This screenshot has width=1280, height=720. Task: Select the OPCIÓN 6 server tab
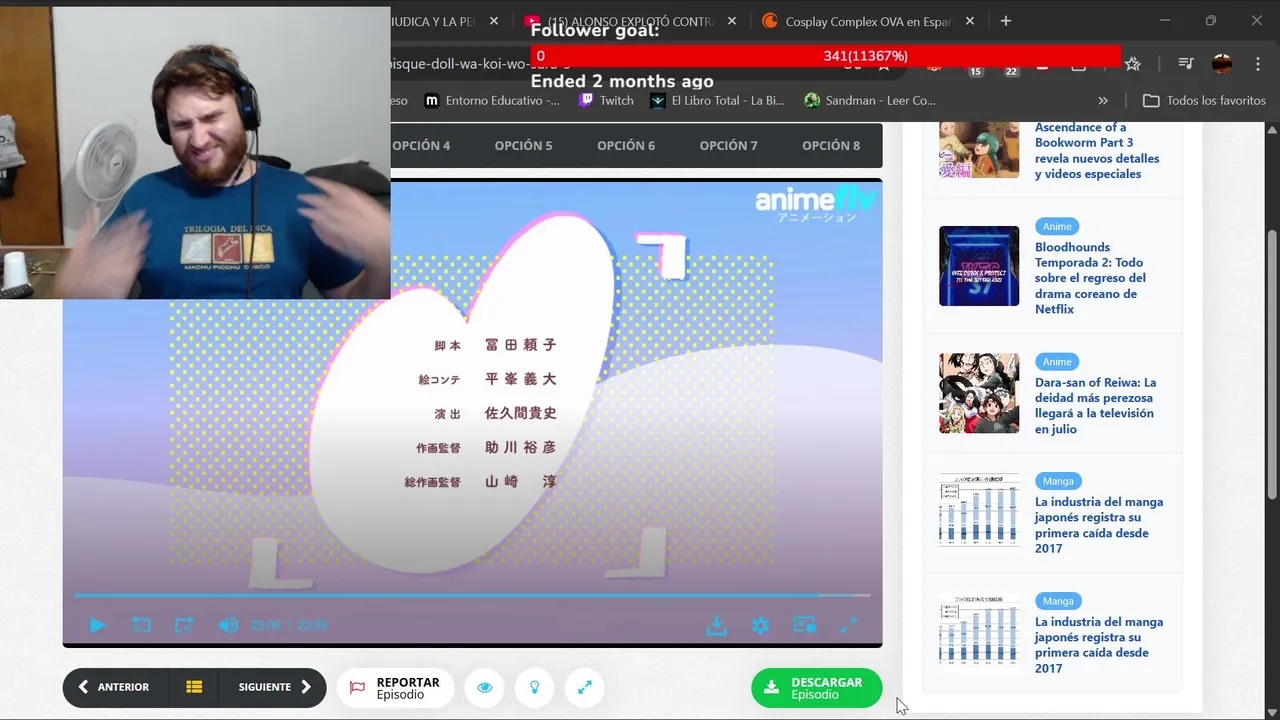[x=626, y=145]
